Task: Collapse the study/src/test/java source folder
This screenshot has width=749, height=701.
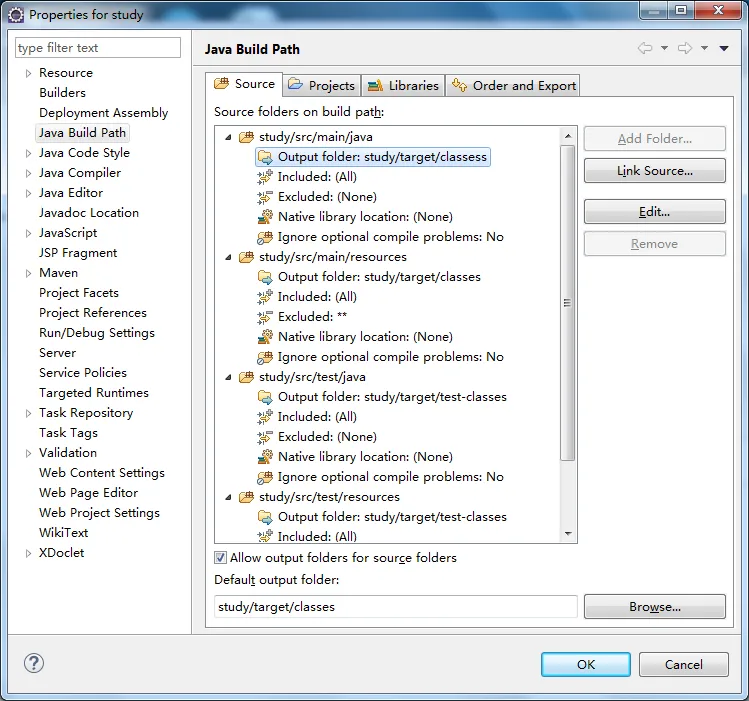Action: tap(228, 377)
